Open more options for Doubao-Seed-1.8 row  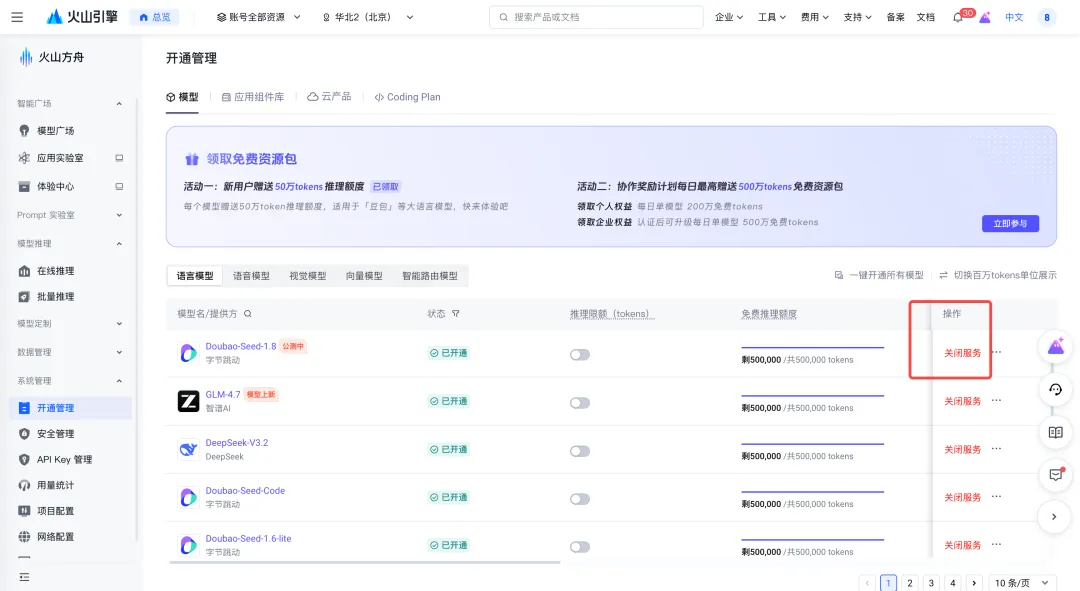coord(997,352)
